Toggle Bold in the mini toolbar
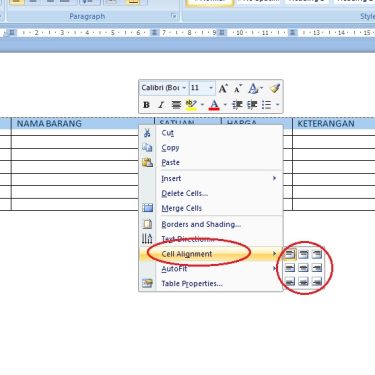Viewport: 375px width, 375px height. pyautogui.click(x=146, y=105)
